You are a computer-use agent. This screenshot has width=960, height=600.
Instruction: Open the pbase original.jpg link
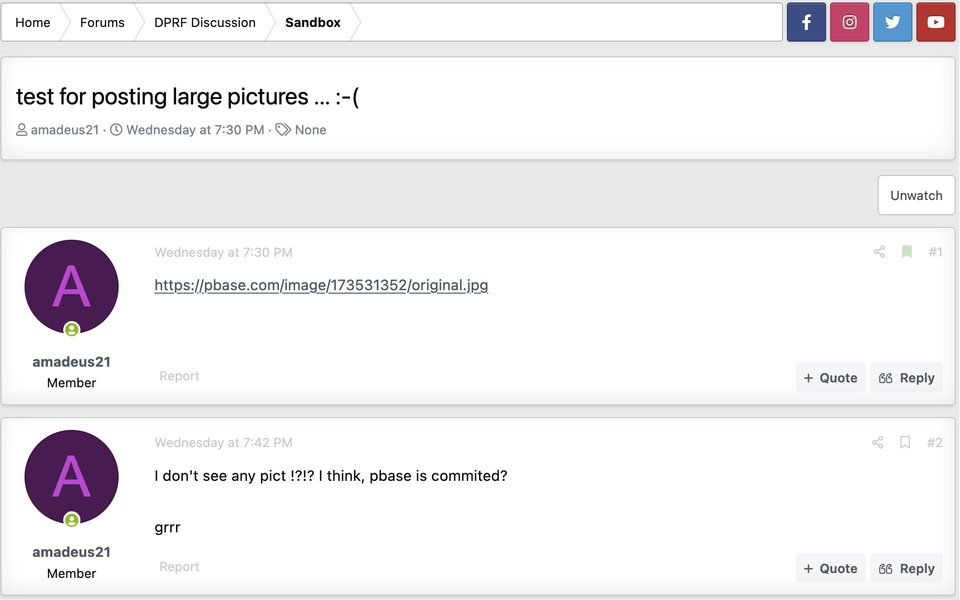pyautogui.click(x=321, y=285)
